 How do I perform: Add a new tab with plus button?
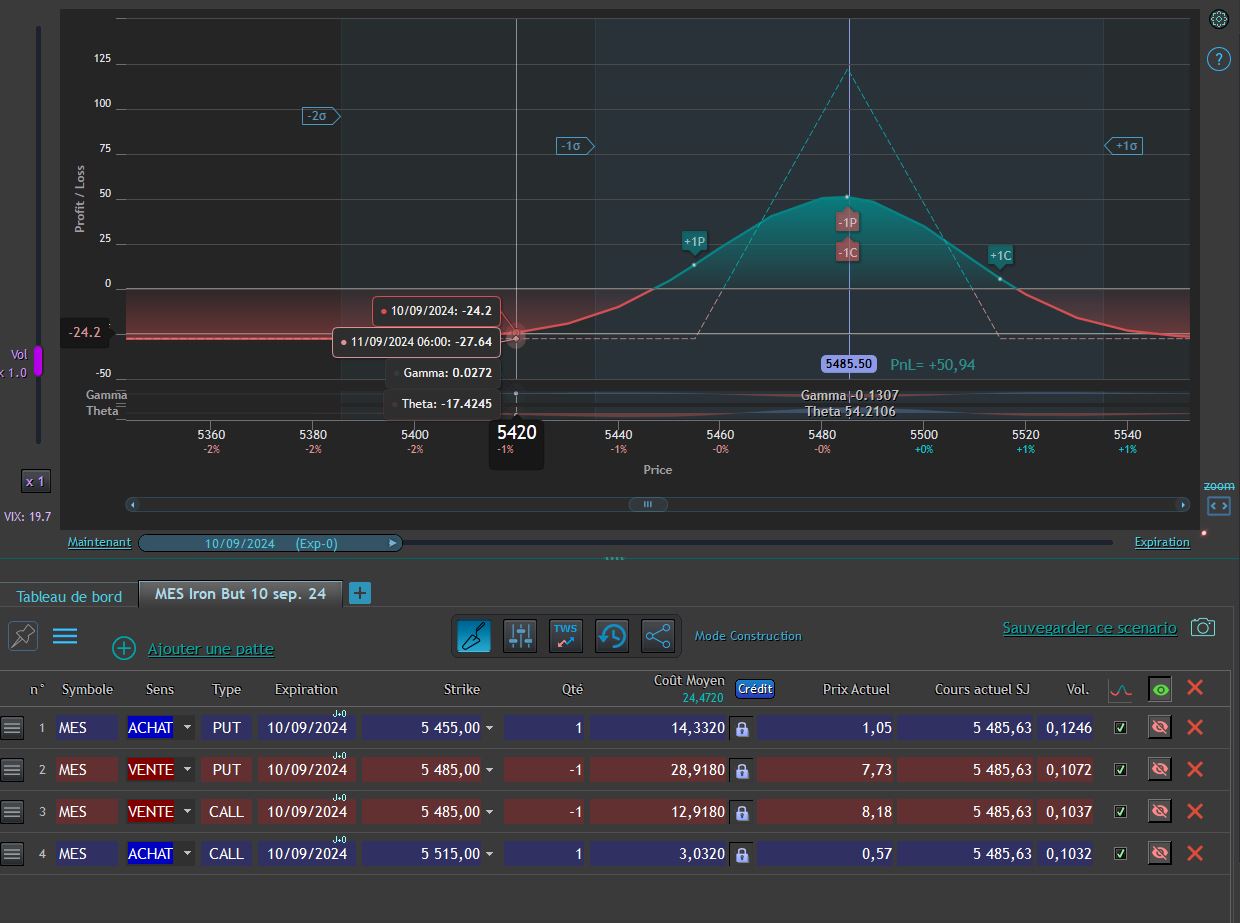360,593
